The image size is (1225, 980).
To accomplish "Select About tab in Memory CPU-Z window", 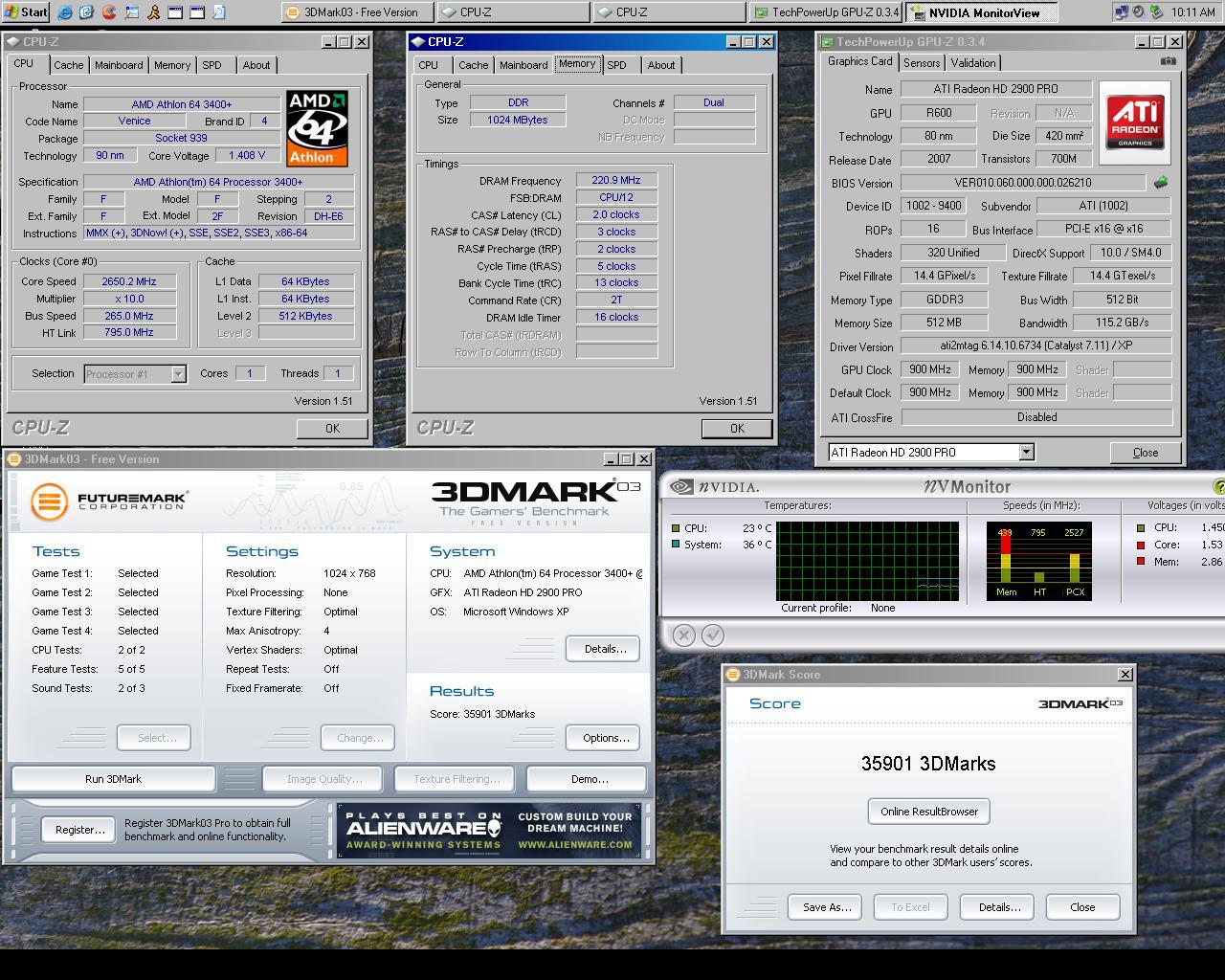I will coord(661,65).
